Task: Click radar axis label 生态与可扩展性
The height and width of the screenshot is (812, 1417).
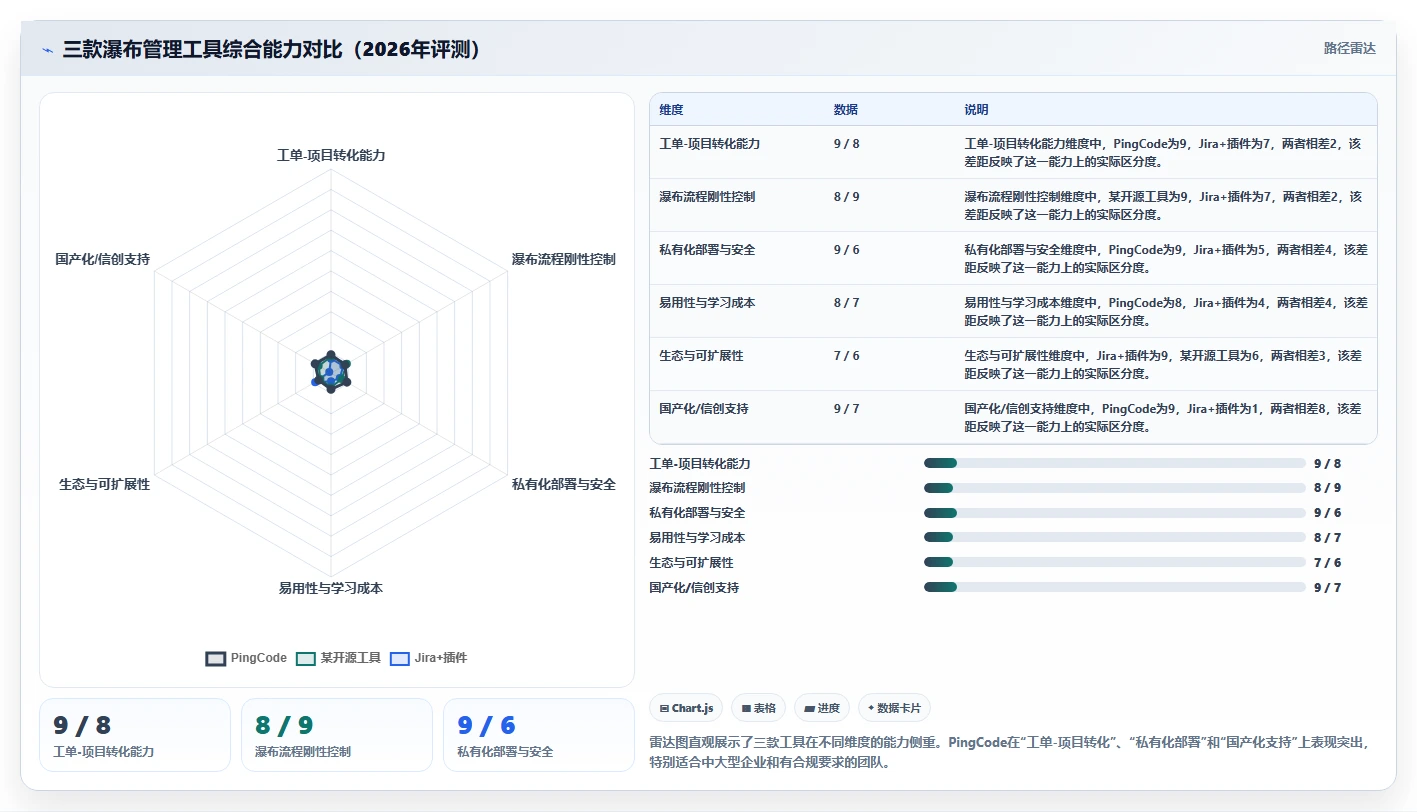Action: [x=105, y=484]
